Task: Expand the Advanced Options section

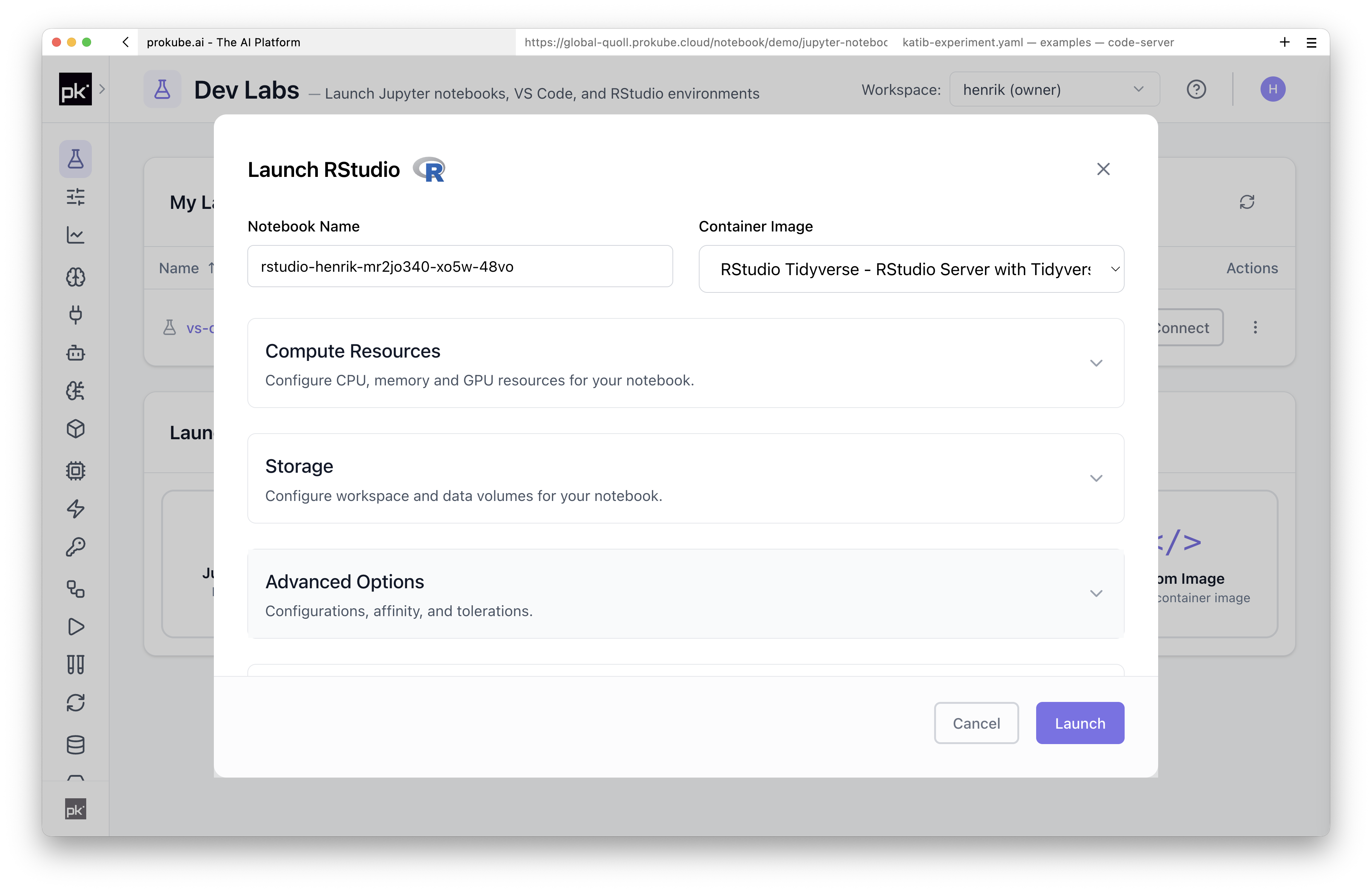Action: click(686, 594)
